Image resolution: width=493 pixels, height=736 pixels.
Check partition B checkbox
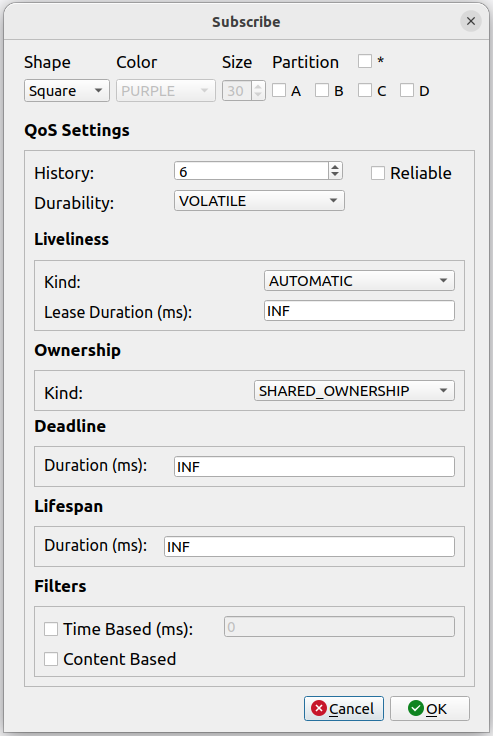point(322,90)
